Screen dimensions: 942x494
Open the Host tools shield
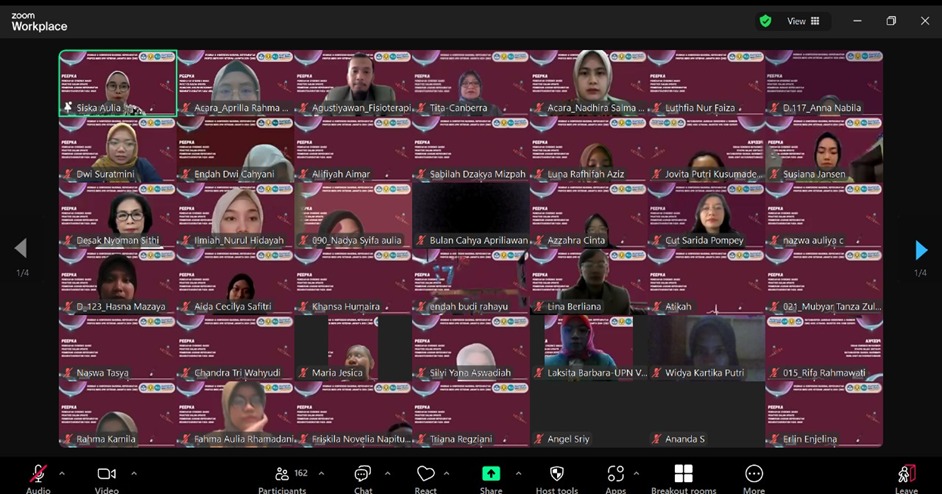(557, 474)
